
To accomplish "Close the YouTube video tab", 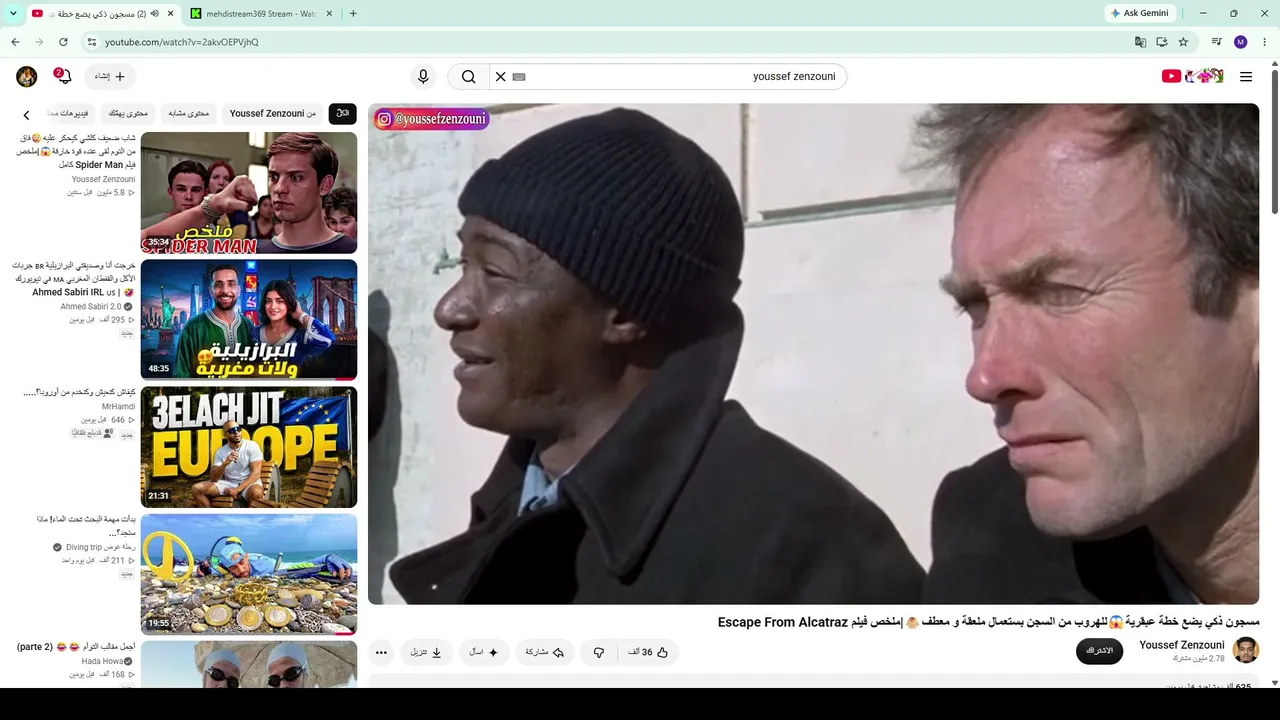I will (171, 13).
